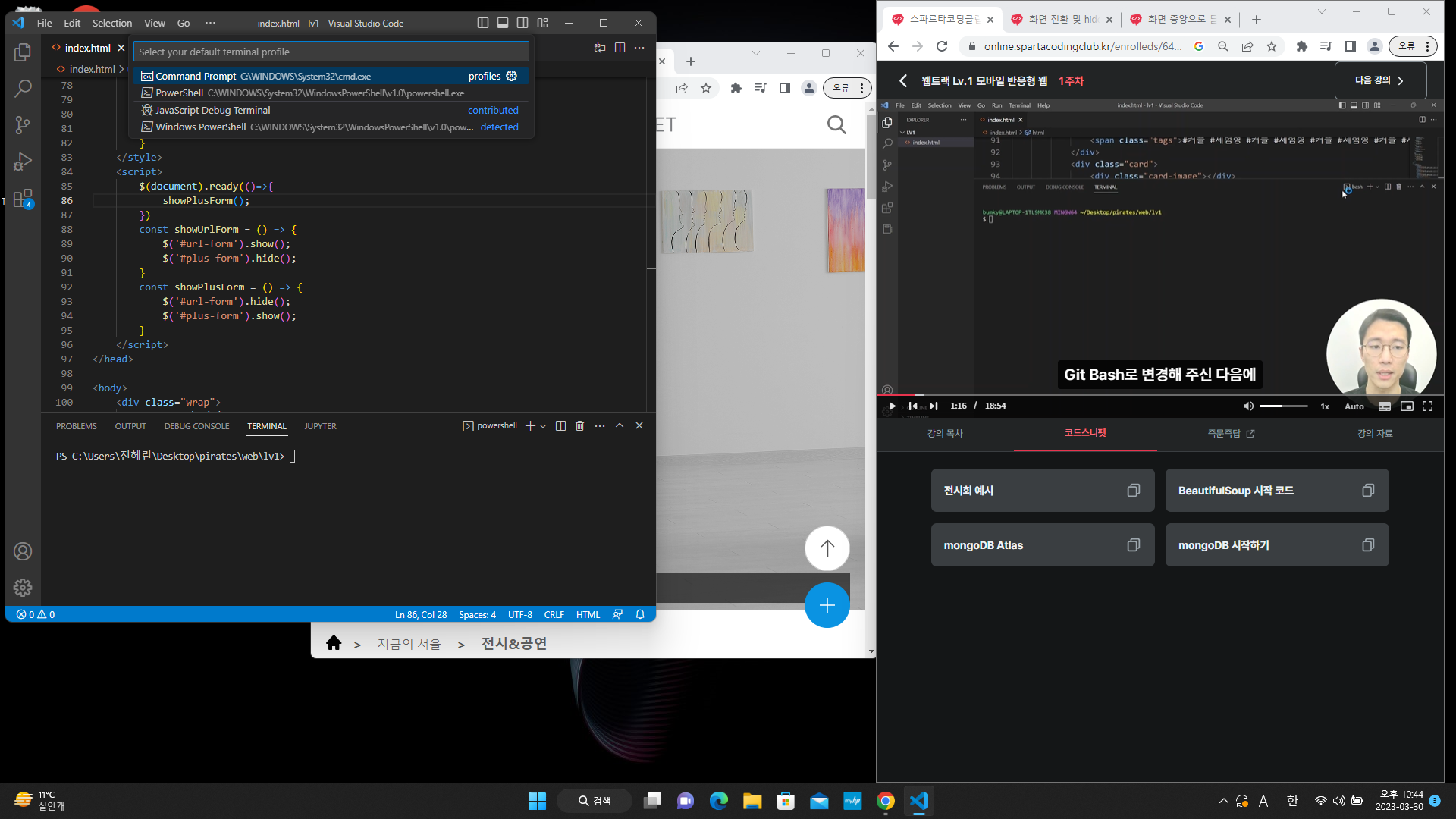Click the 지금의 서울 breadcrumb link
The image size is (1456, 819).
pyautogui.click(x=409, y=644)
